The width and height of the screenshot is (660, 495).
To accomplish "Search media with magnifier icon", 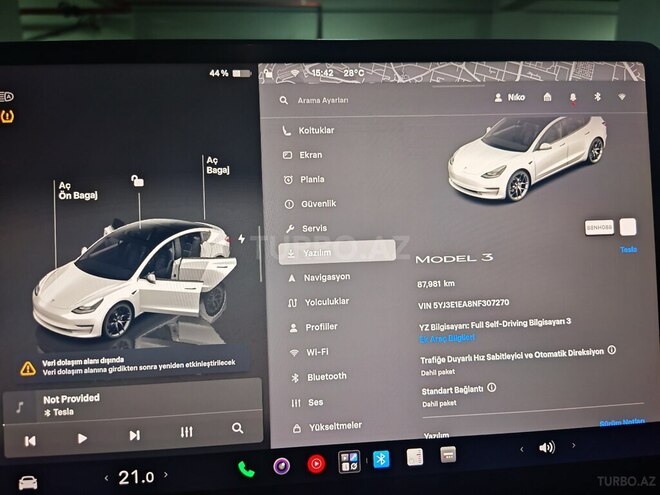I will point(237,428).
